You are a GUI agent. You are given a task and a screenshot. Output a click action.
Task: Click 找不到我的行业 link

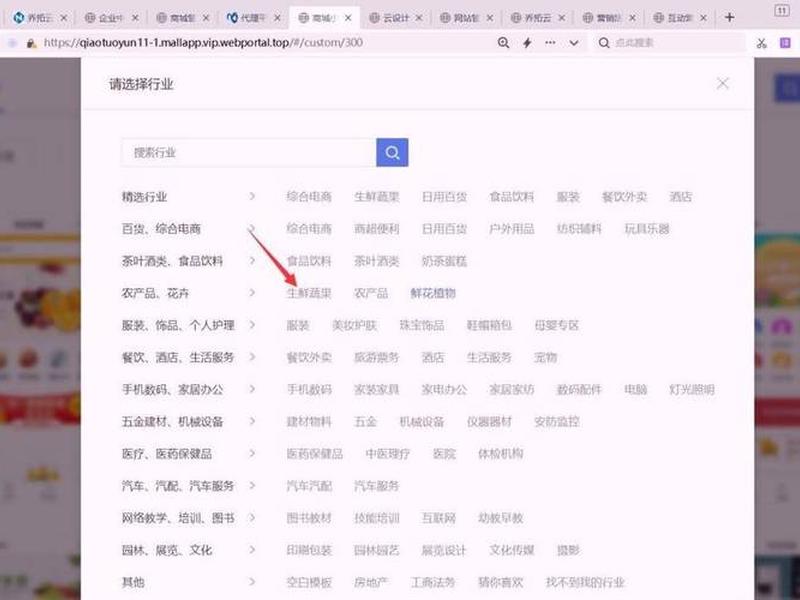coord(585,583)
